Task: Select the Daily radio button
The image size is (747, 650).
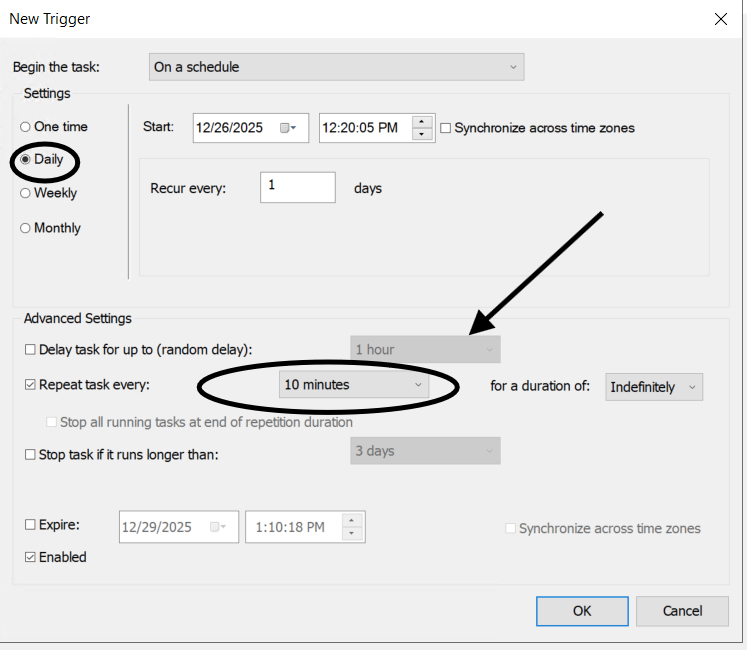Action: (x=25, y=160)
